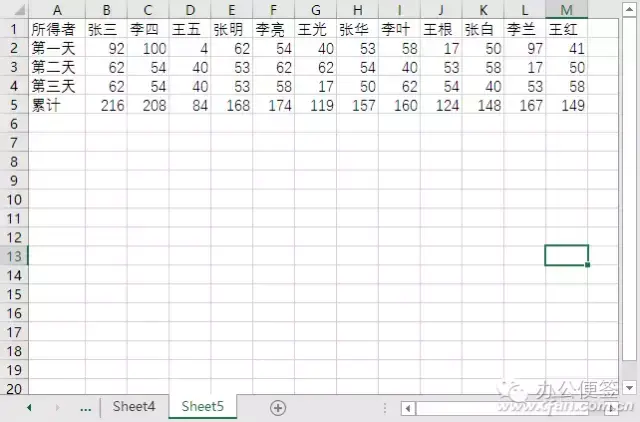
Task: Select row 20 header
Action: pos(14,388)
